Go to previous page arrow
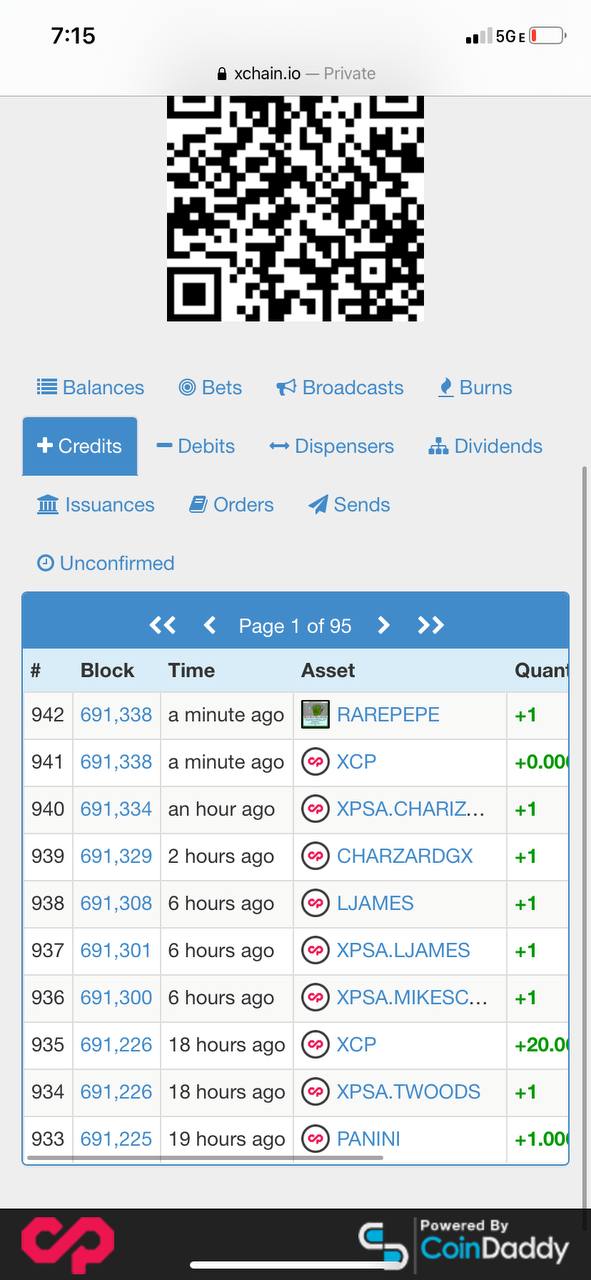This screenshot has height=1280, width=591. click(x=209, y=625)
